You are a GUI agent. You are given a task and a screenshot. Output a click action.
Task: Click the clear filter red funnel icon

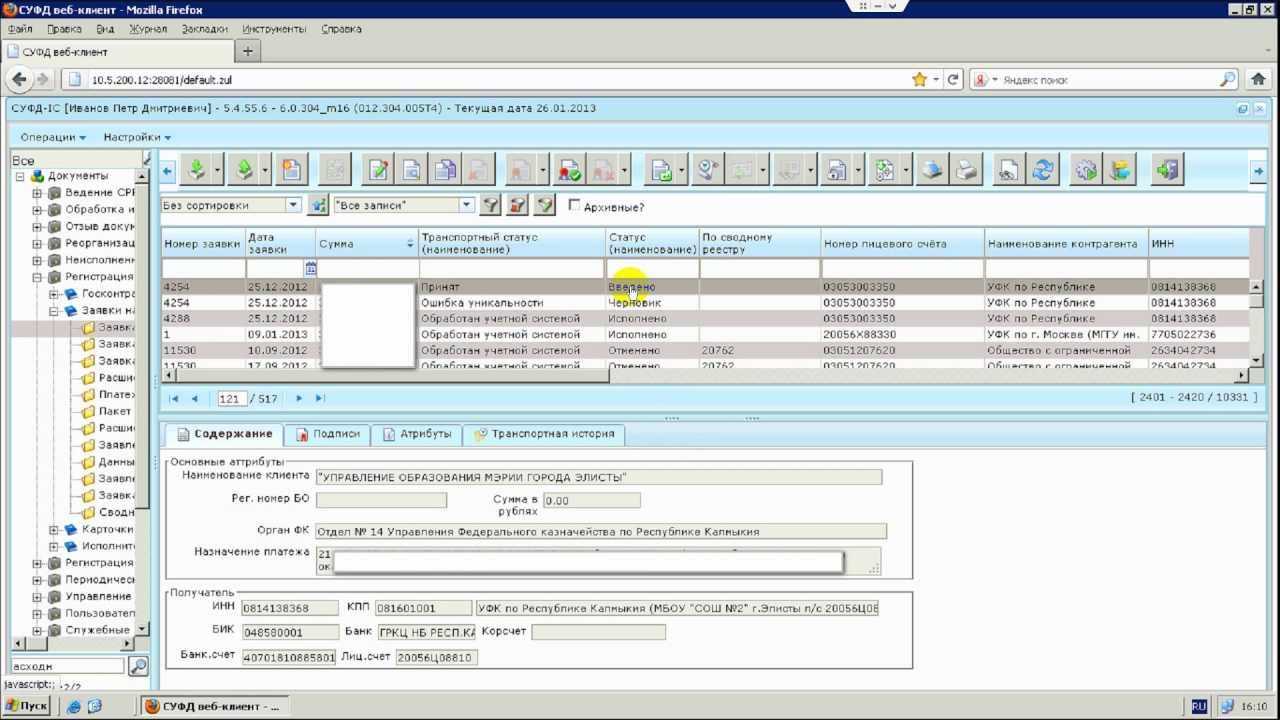click(517, 205)
